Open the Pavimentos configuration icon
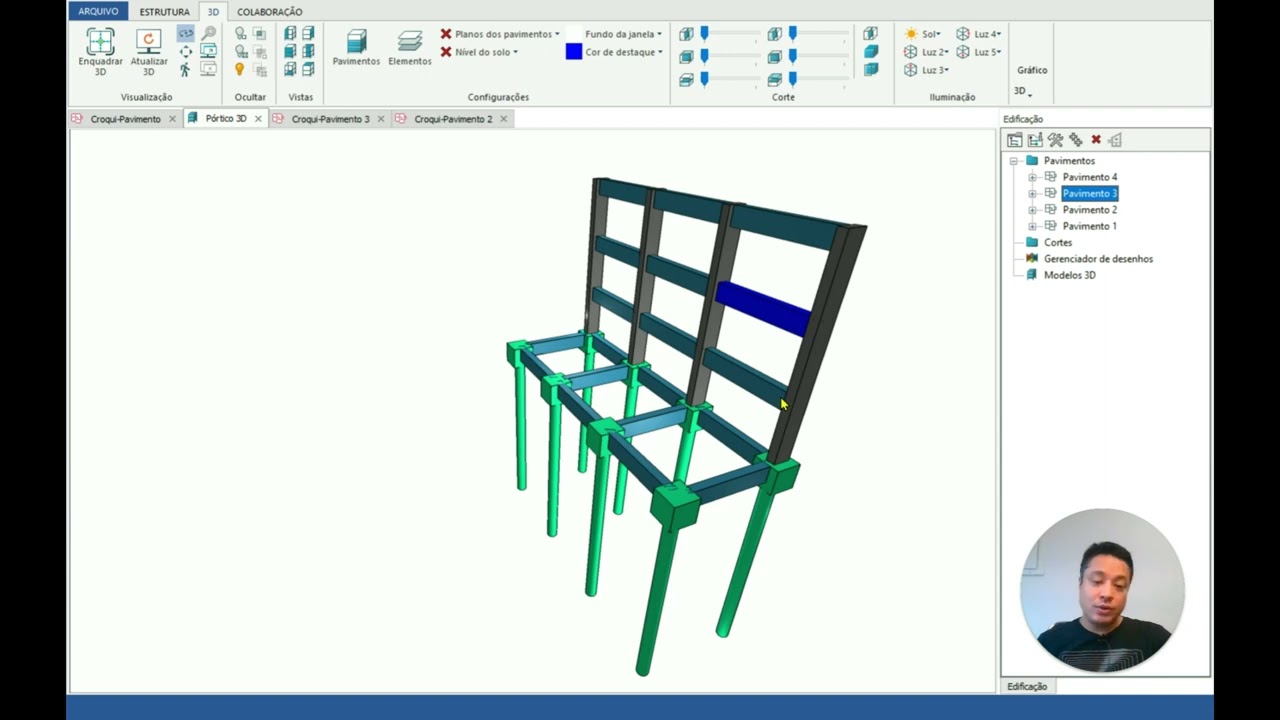The width and height of the screenshot is (1280, 720). [356, 41]
